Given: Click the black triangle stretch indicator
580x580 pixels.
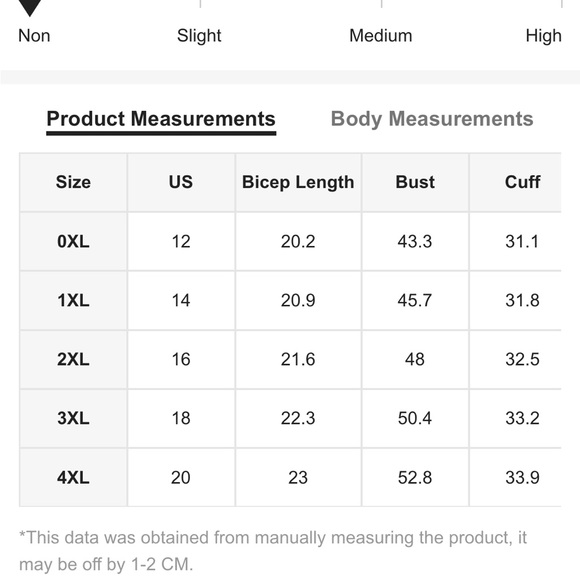Looking at the screenshot, I should coord(30,7).
